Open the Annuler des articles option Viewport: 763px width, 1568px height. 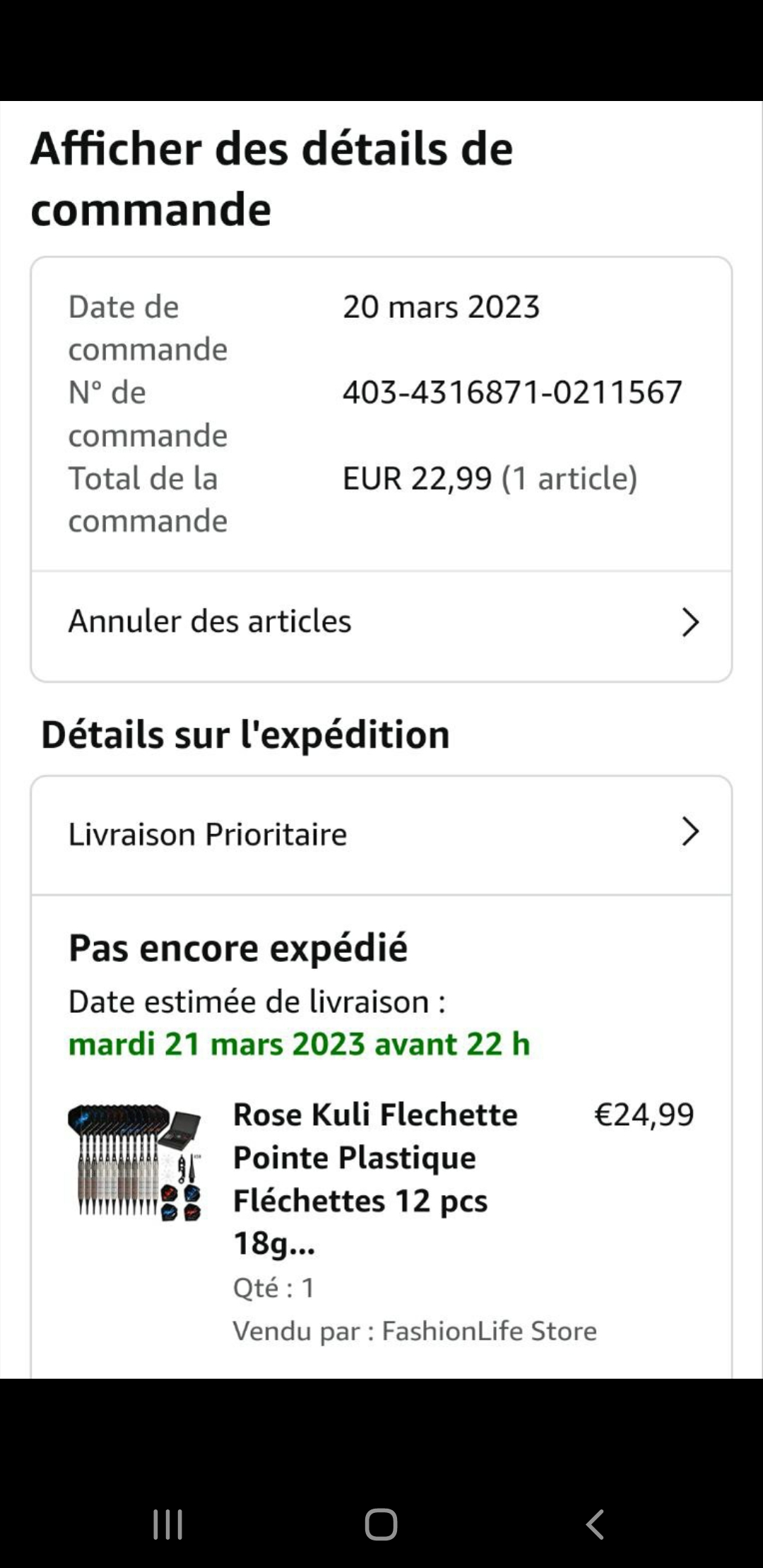(x=210, y=622)
